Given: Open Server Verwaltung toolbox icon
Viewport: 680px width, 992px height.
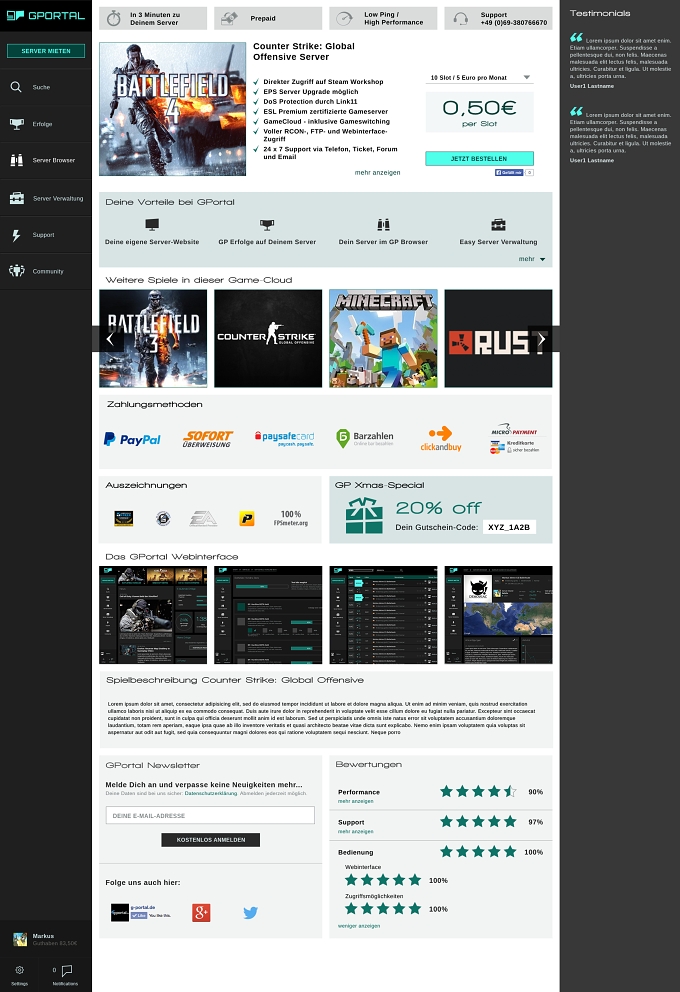Looking at the screenshot, I should (16, 198).
